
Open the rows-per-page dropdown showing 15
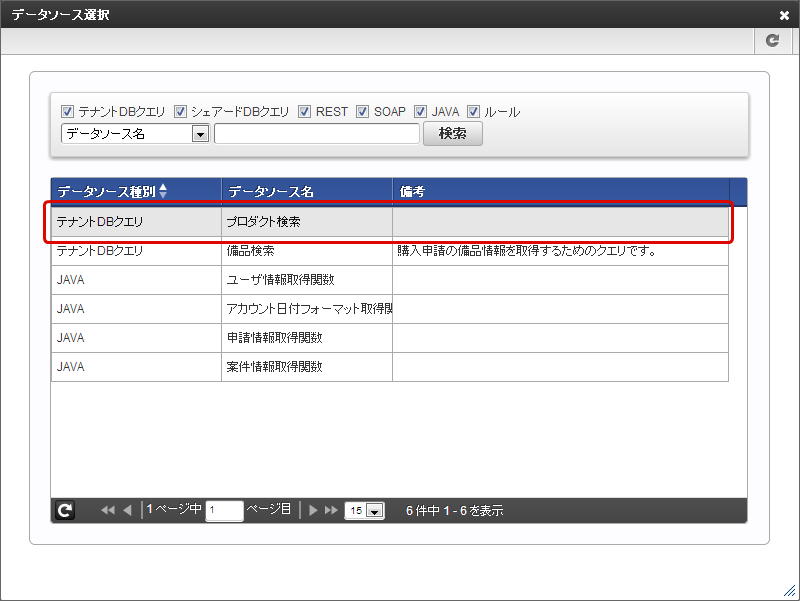coord(365,511)
